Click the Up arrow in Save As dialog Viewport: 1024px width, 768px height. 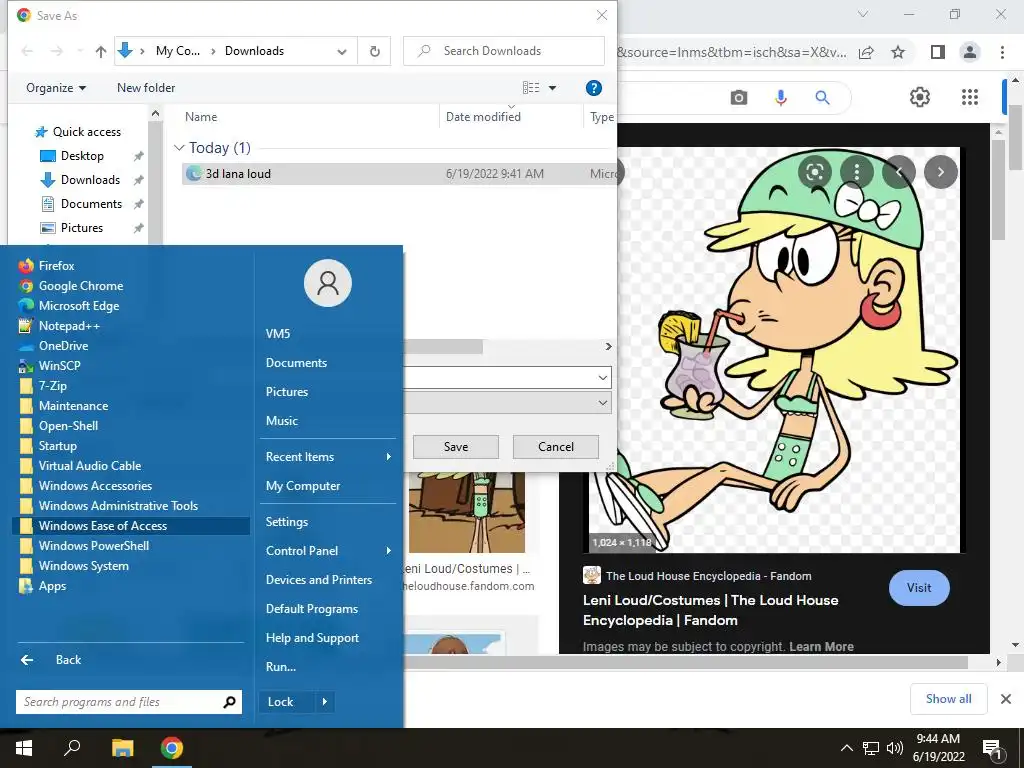point(101,52)
